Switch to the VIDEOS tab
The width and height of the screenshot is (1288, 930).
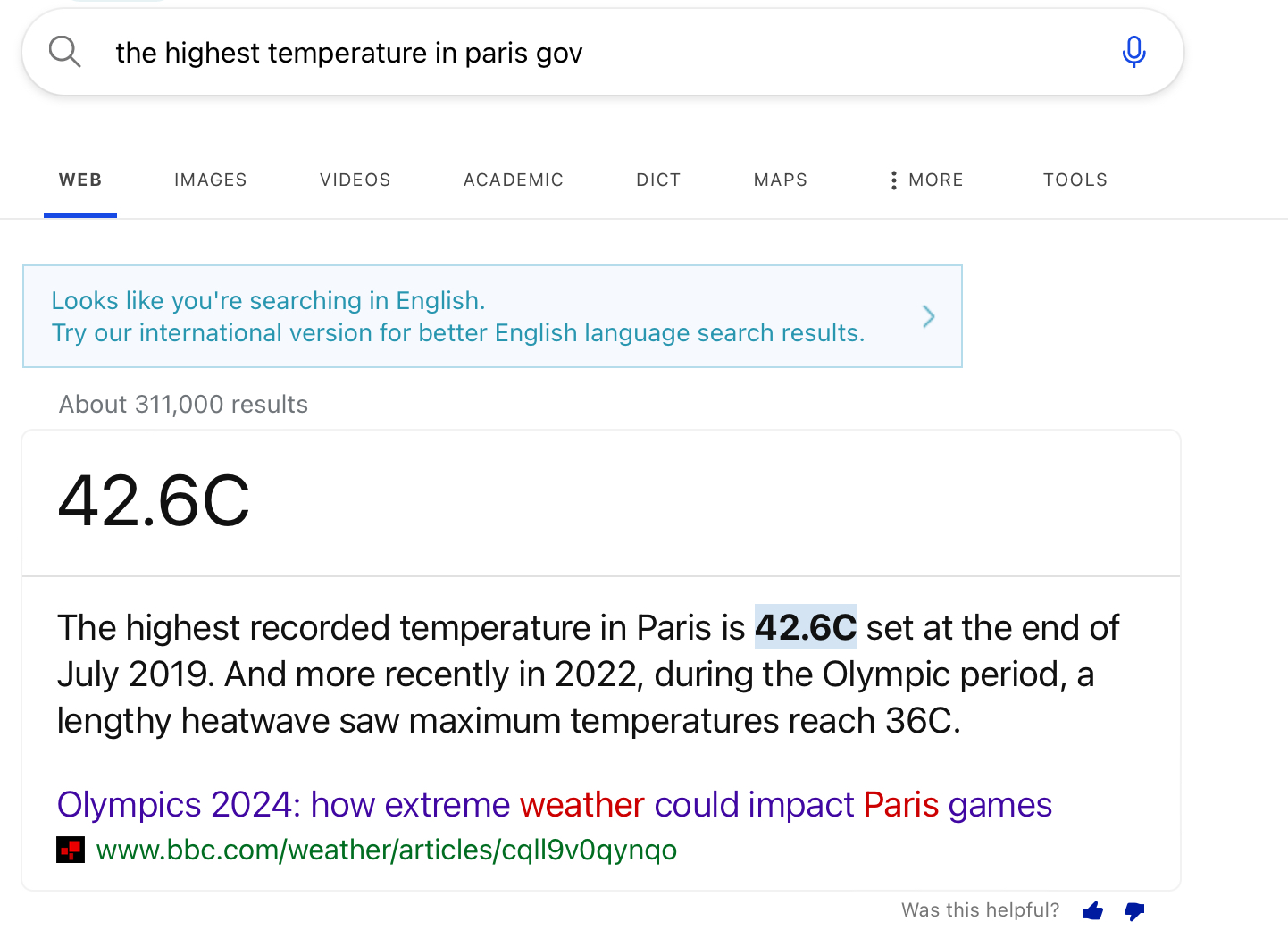click(x=355, y=180)
